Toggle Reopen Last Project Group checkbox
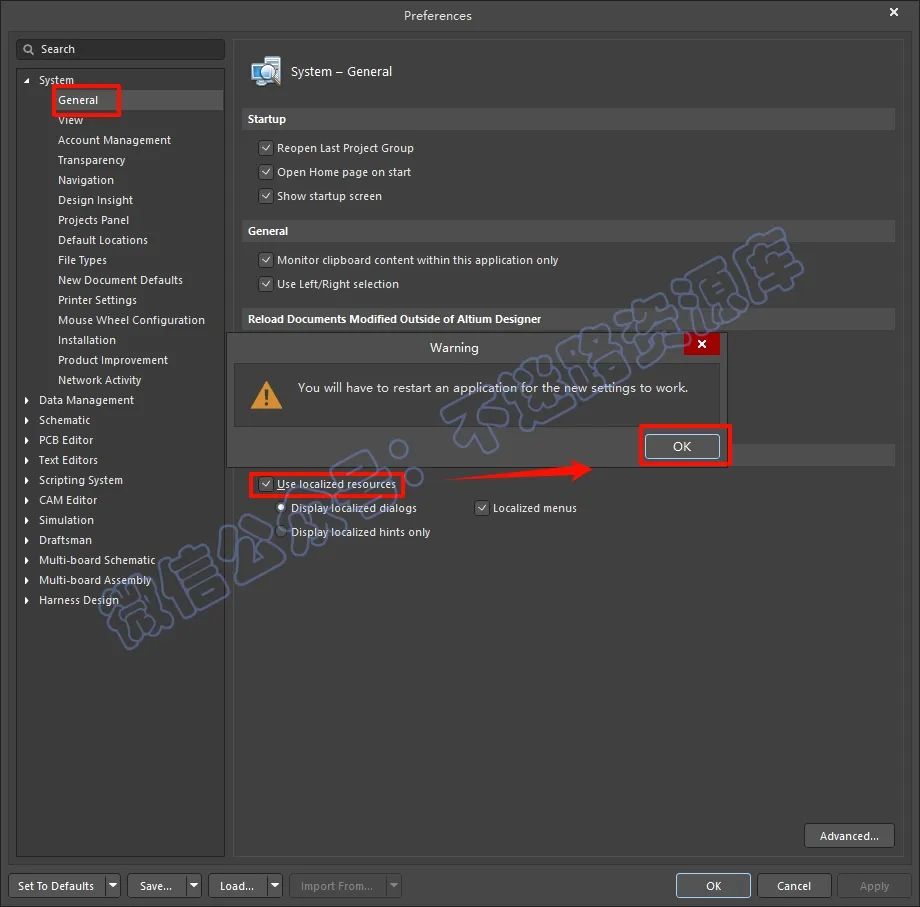 tap(266, 148)
